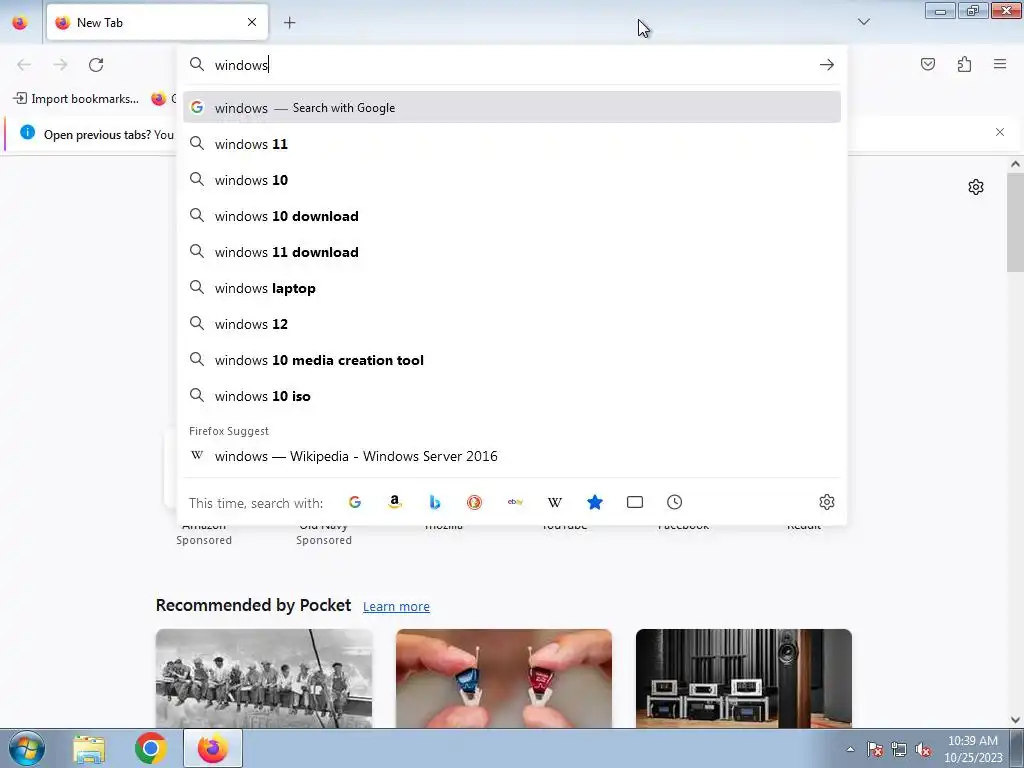The width and height of the screenshot is (1024, 768).
Task: Select 'windows laptop' suggestion
Action: click(x=512, y=288)
